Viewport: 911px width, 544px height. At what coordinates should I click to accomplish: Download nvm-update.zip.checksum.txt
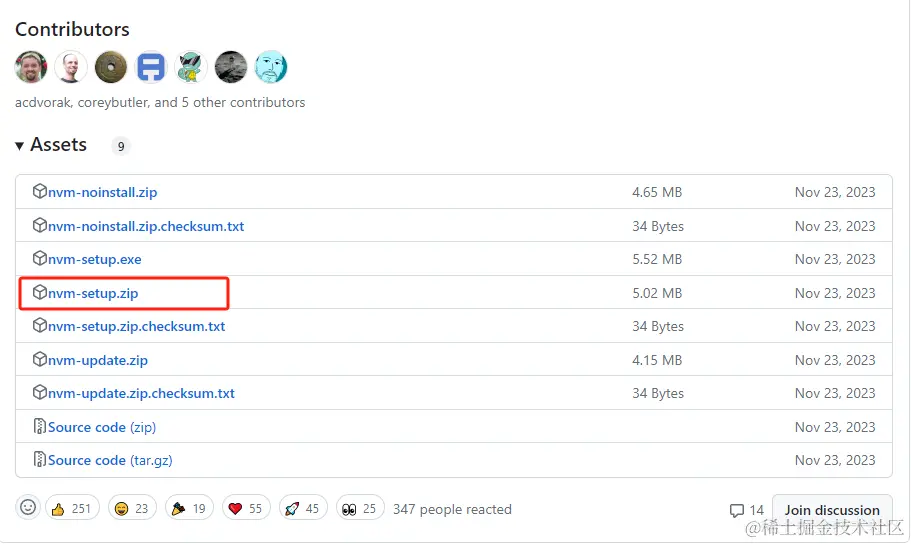click(141, 393)
